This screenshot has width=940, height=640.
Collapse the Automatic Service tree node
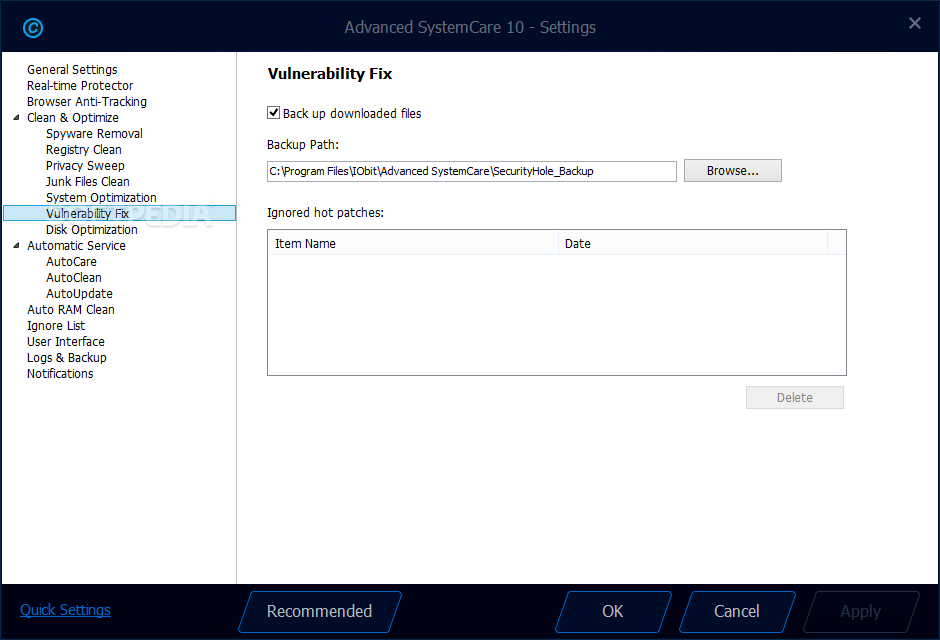pos(16,245)
